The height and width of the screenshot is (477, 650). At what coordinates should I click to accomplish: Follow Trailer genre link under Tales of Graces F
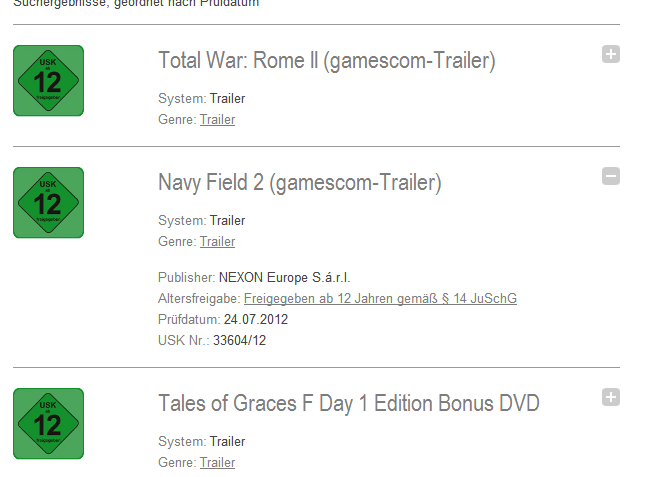[x=217, y=463]
